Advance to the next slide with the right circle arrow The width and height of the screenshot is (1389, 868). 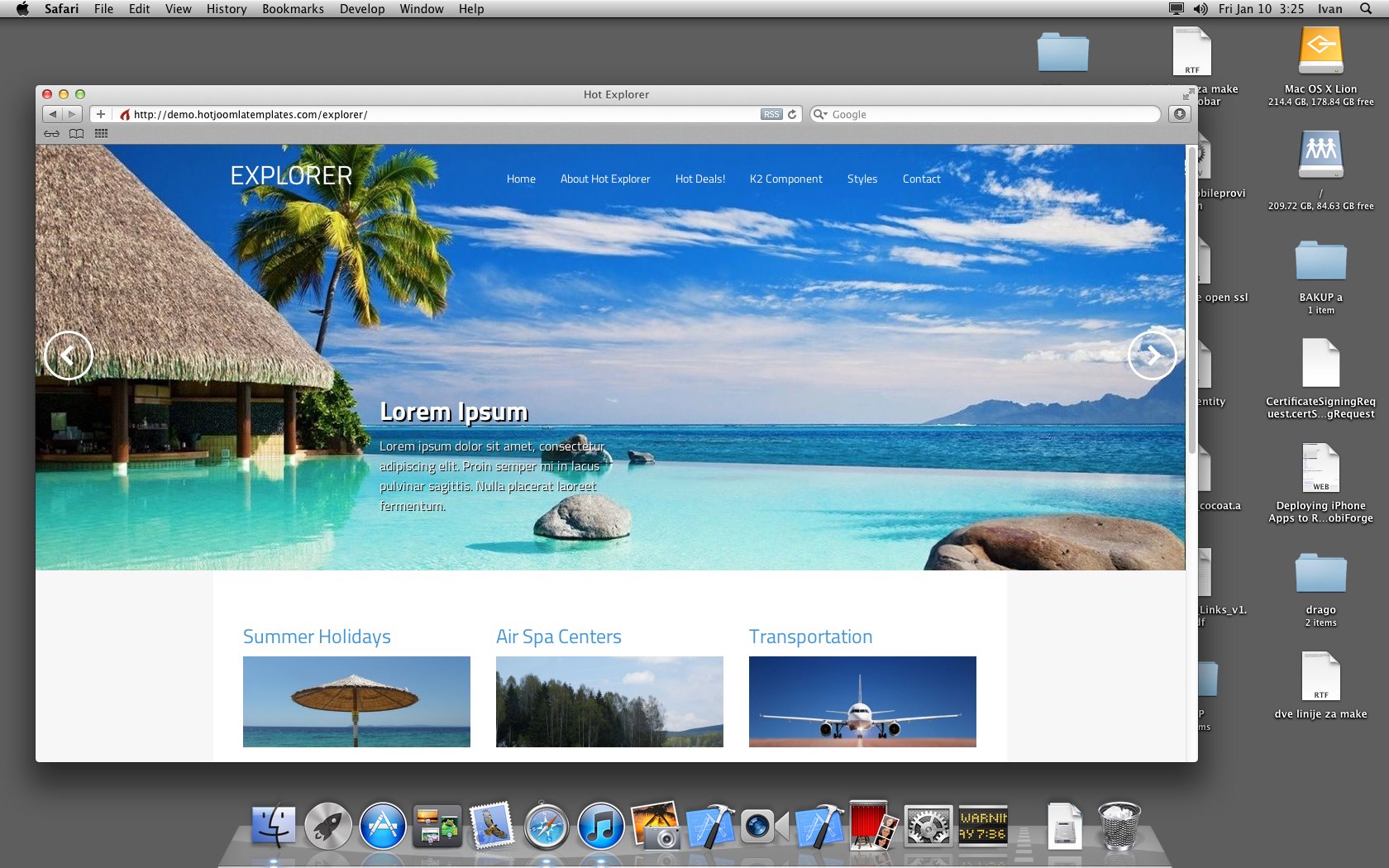click(x=1152, y=355)
